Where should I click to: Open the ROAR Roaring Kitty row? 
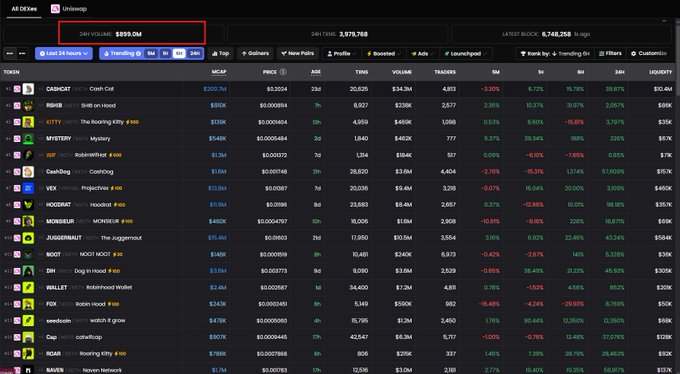pyautogui.click(x=337, y=354)
